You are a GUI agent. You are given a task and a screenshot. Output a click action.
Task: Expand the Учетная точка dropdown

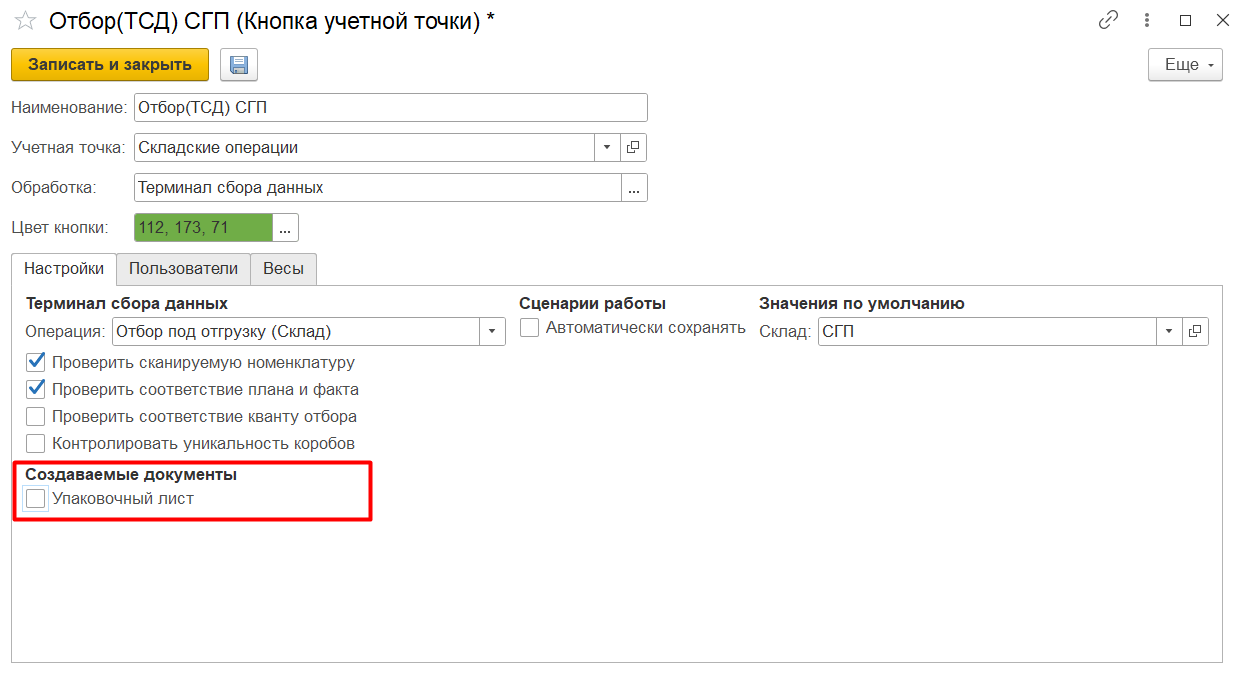[x=607, y=148]
